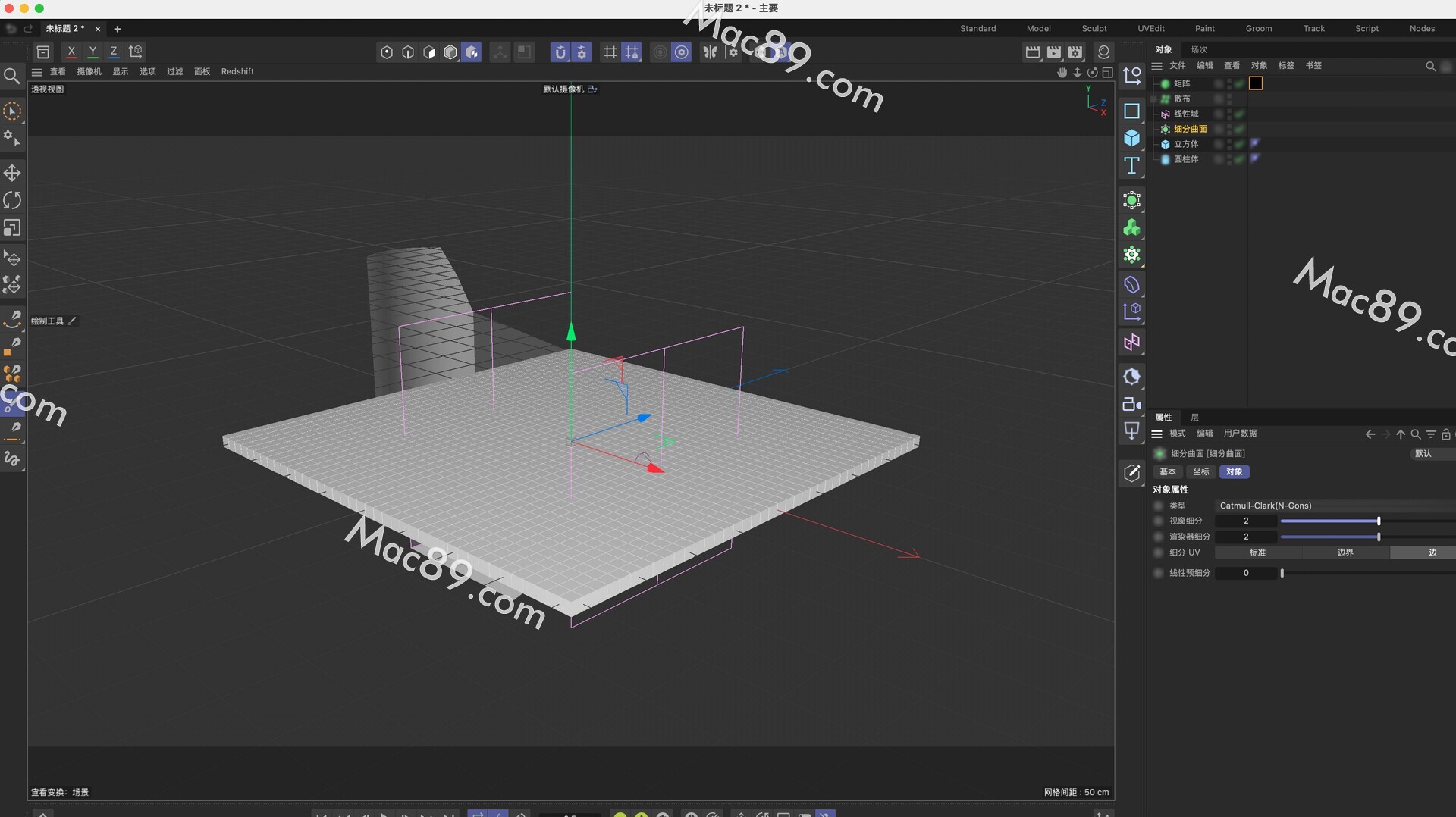Screen dimensions: 1456x817
Task: Click the Cube primitive icon
Action: coord(1131,138)
